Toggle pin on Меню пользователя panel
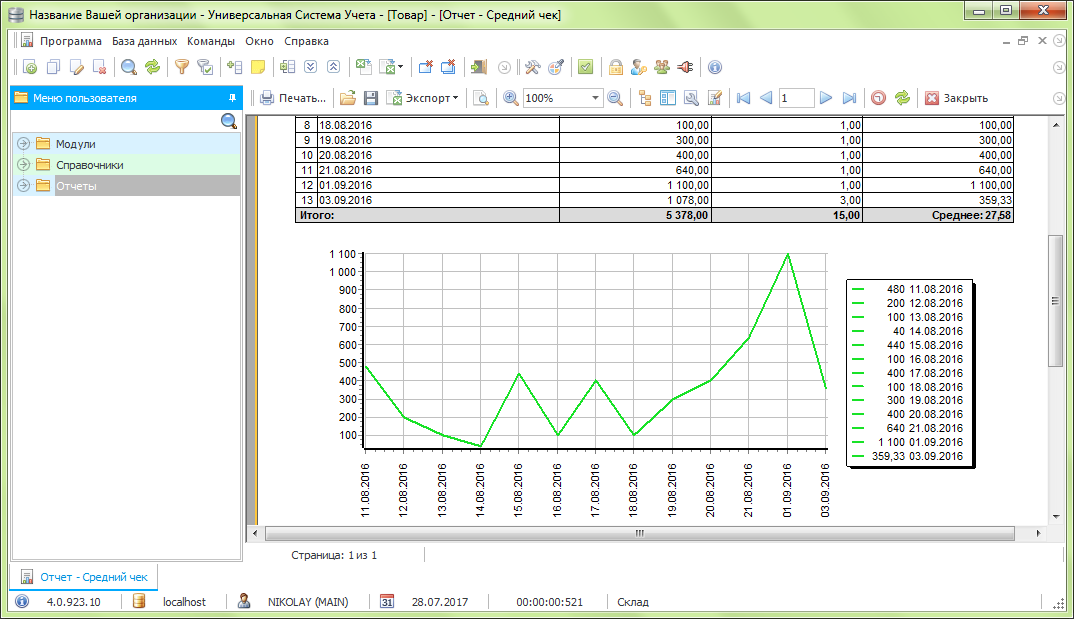The width and height of the screenshot is (1074, 619). [232, 98]
